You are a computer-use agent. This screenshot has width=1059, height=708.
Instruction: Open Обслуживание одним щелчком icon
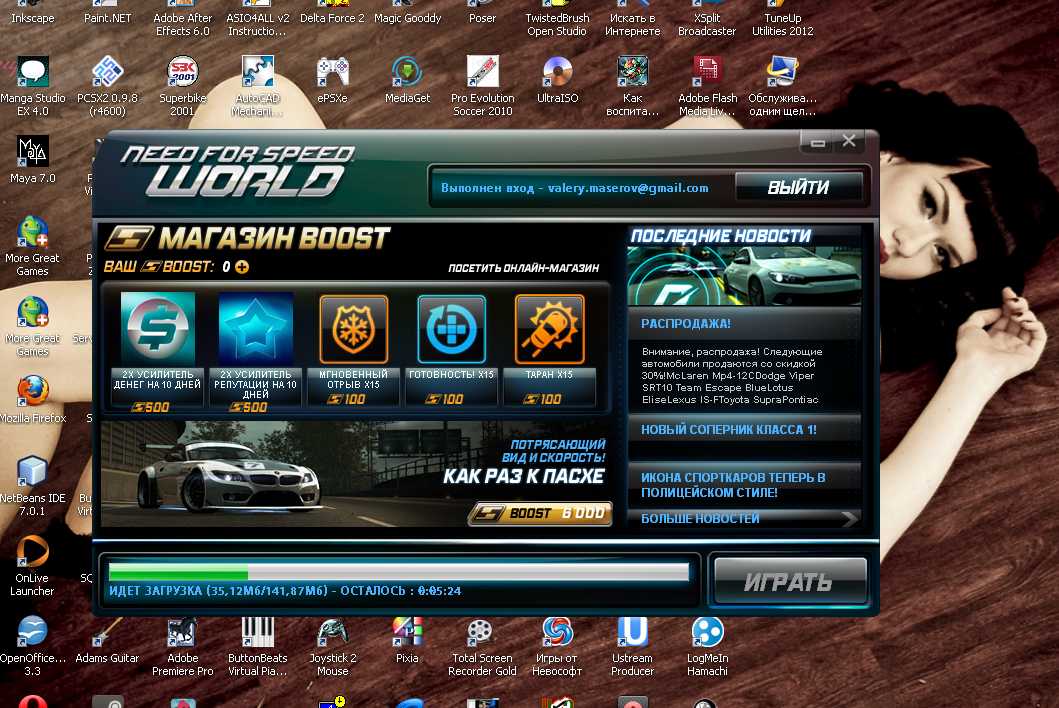782,86
